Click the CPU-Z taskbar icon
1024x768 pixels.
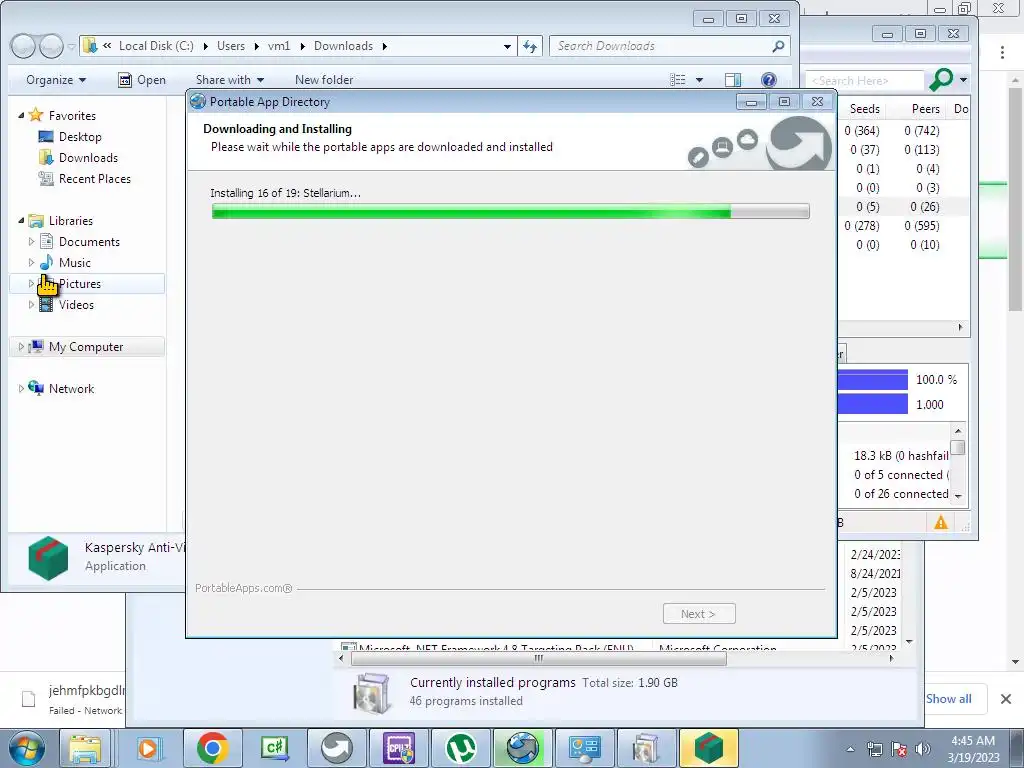[x=398, y=748]
